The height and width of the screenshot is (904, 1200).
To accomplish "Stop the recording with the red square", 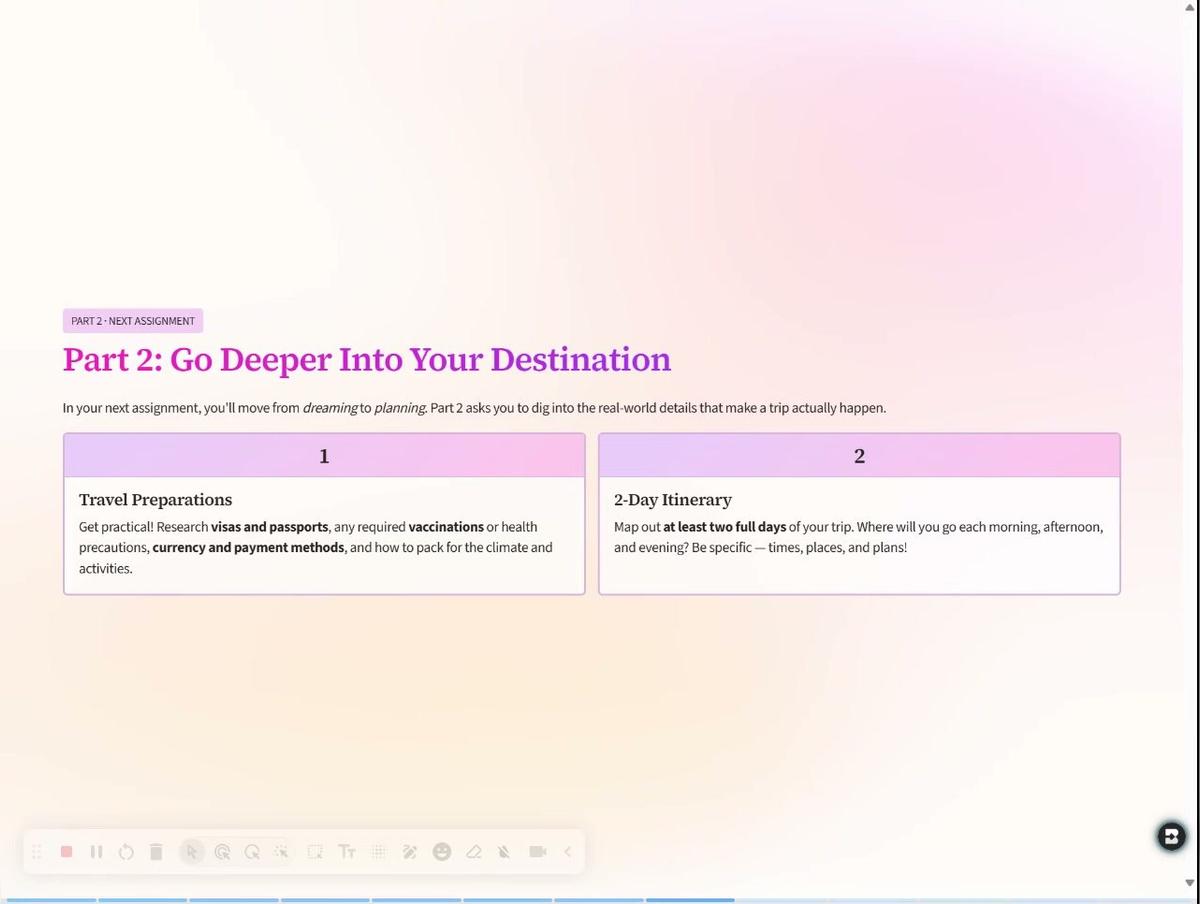I will pos(66,852).
